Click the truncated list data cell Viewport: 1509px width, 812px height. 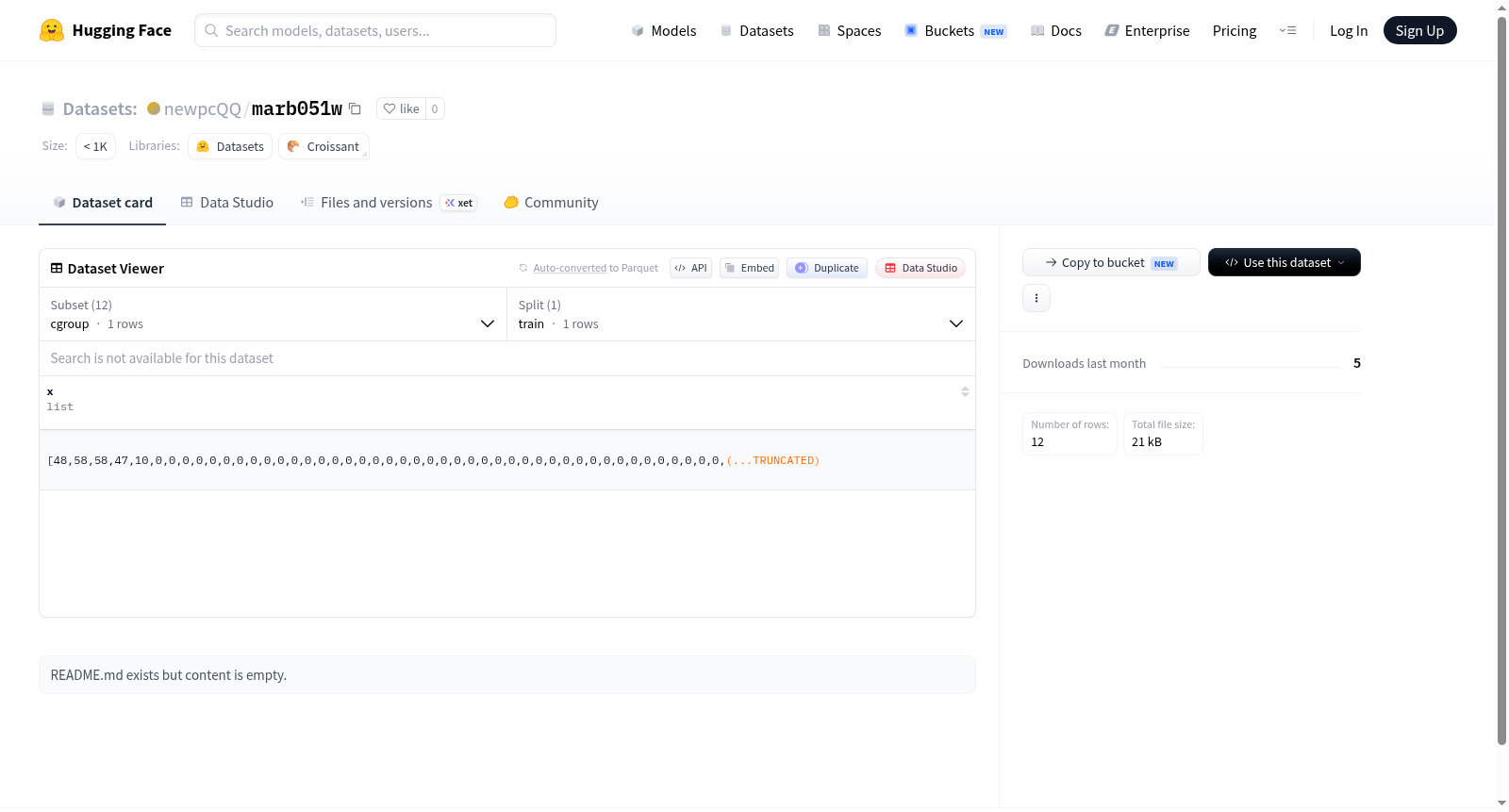pyautogui.click(x=507, y=460)
